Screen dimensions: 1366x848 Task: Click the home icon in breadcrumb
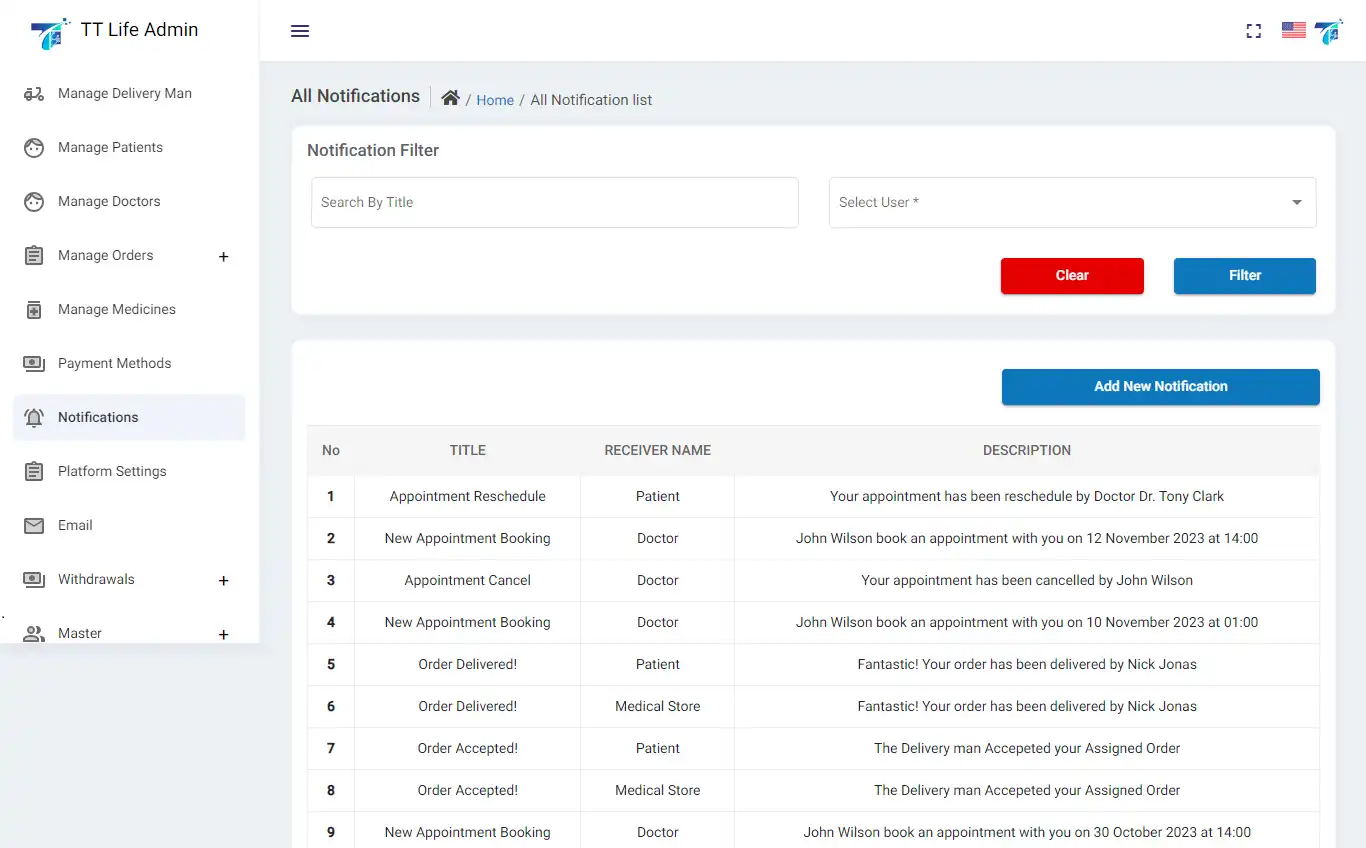[x=450, y=98]
